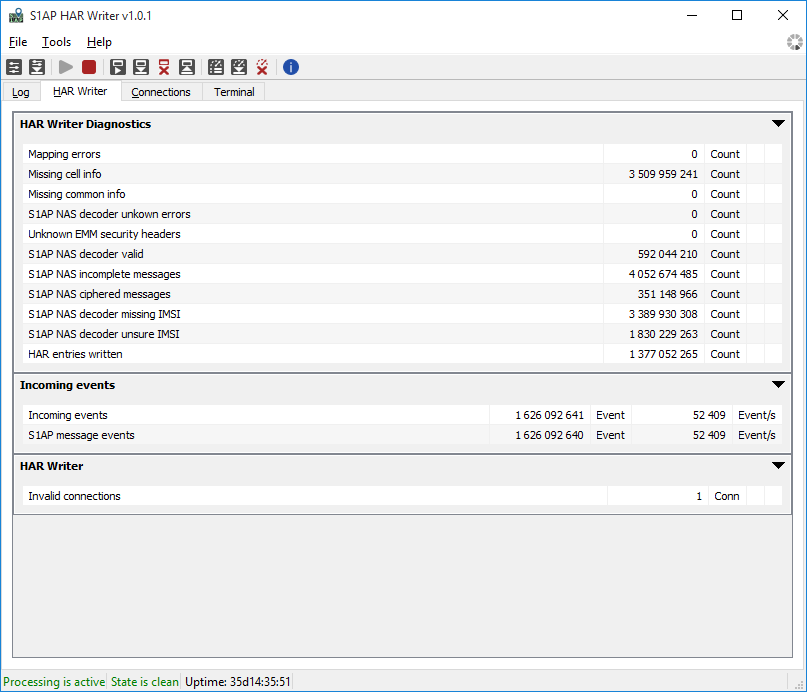This screenshot has width=807, height=692.
Task: Select S1AP NAS ciphered messages row
Action: click(402, 294)
